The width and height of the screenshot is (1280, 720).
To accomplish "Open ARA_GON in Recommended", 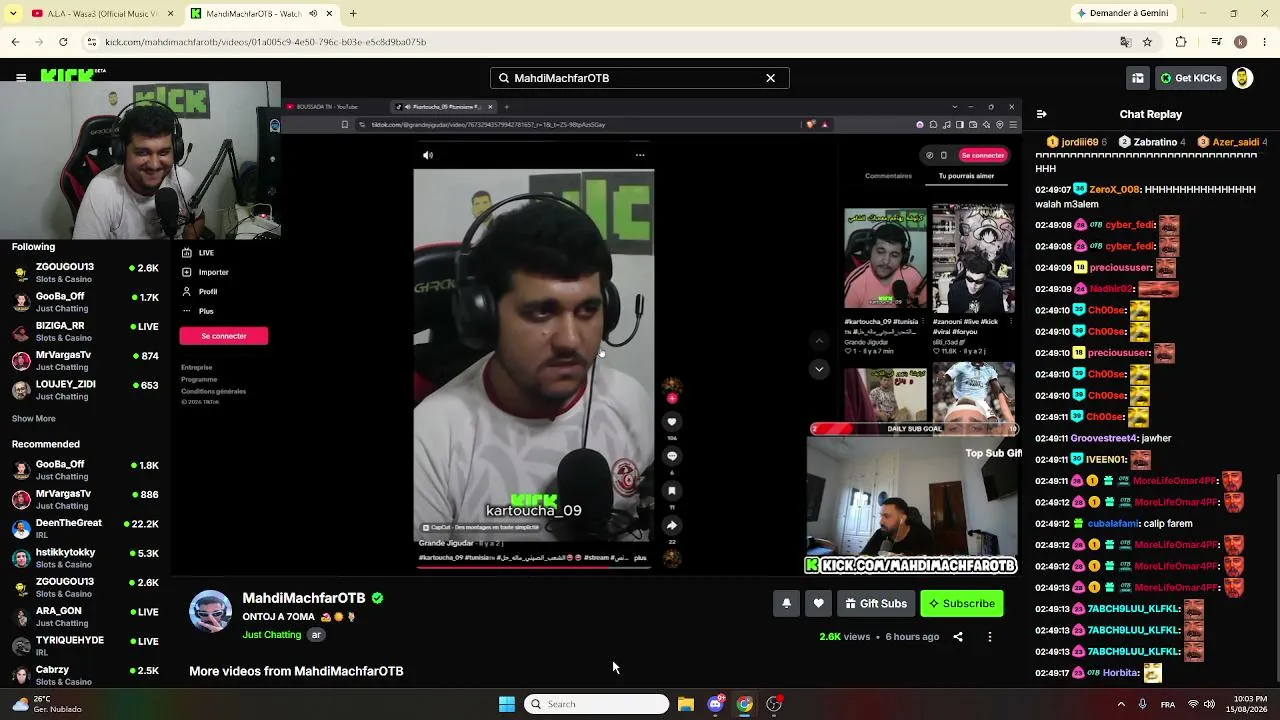I will (x=85, y=617).
